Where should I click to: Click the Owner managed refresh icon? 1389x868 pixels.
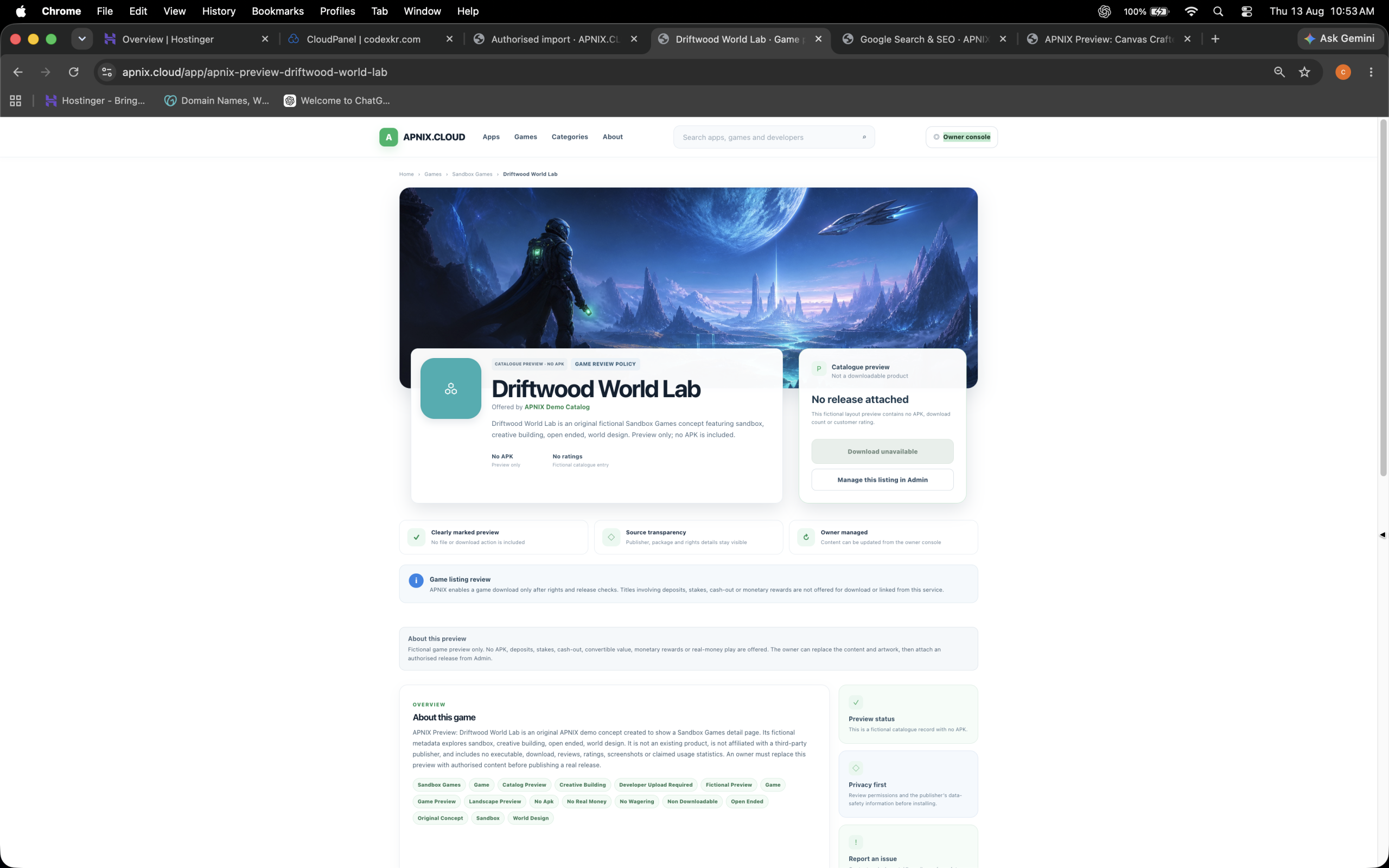click(x=806, y=537)
